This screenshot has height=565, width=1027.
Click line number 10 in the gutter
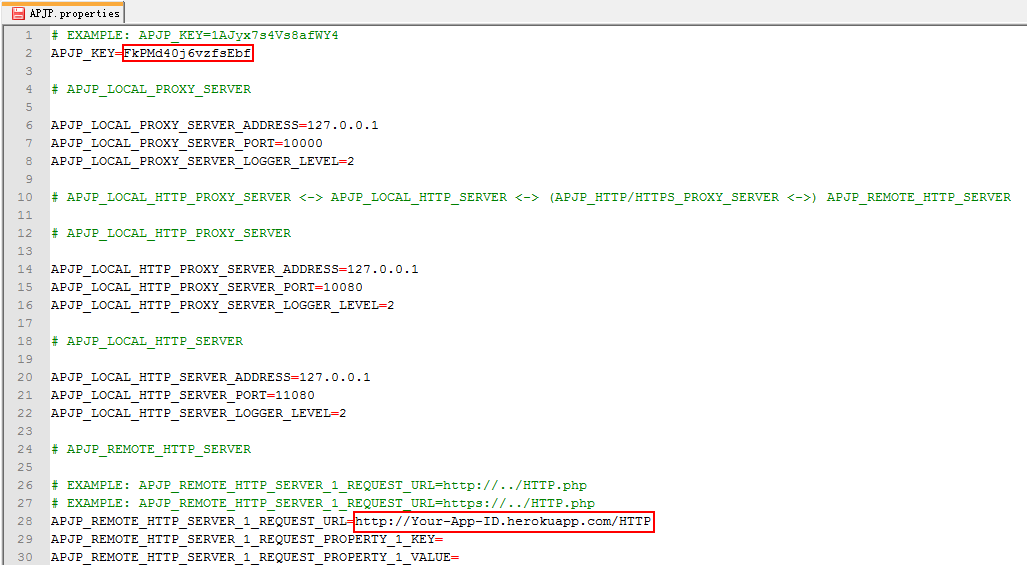click(25, 197)
